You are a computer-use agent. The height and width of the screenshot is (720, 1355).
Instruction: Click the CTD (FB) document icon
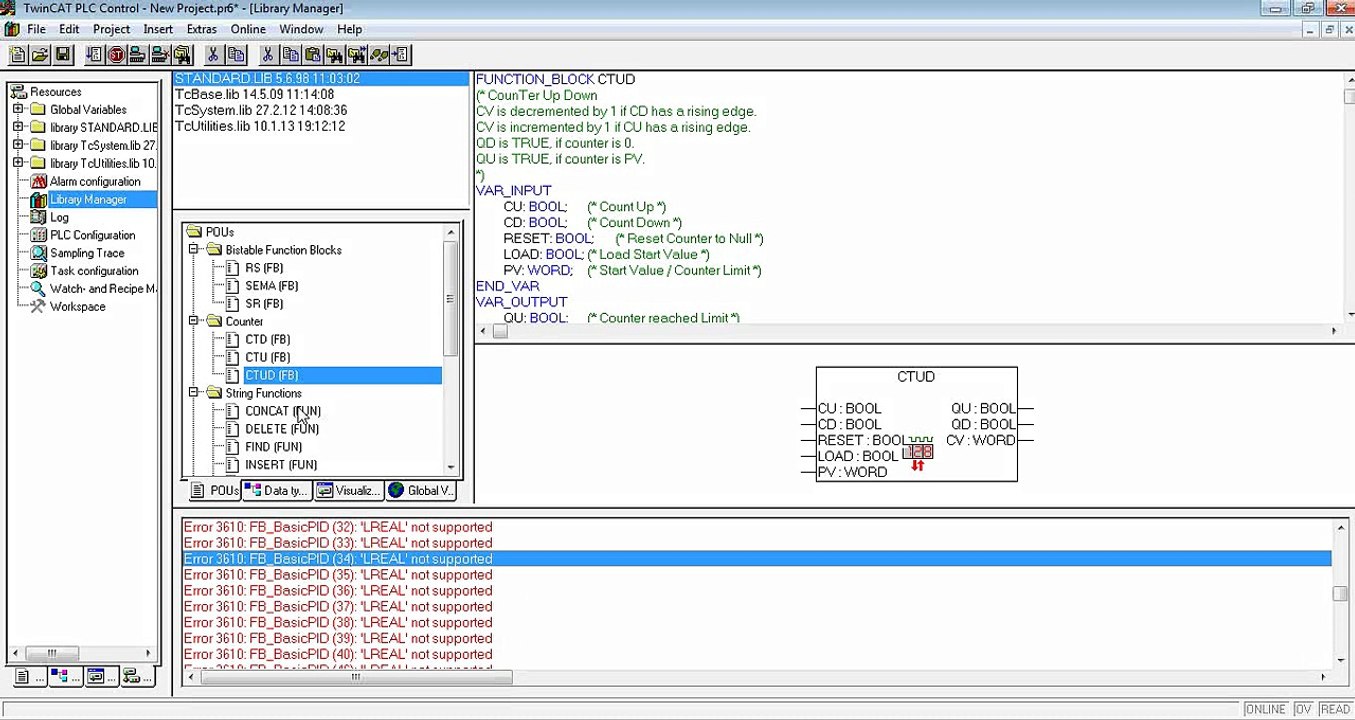pos(233,340)
